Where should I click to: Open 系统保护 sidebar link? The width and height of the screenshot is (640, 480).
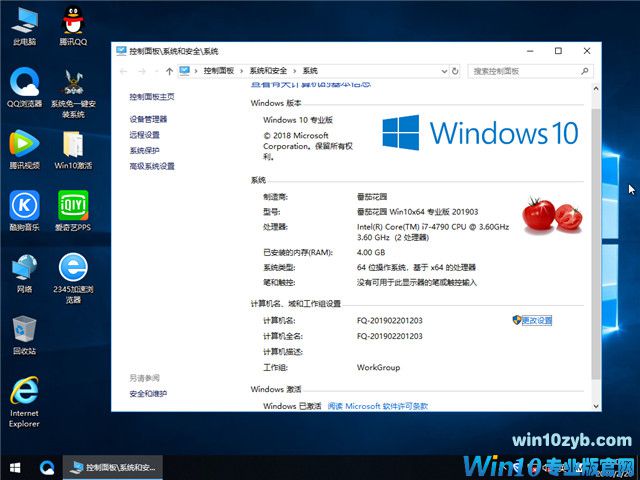pyautogui.click(x=144, y=151)
